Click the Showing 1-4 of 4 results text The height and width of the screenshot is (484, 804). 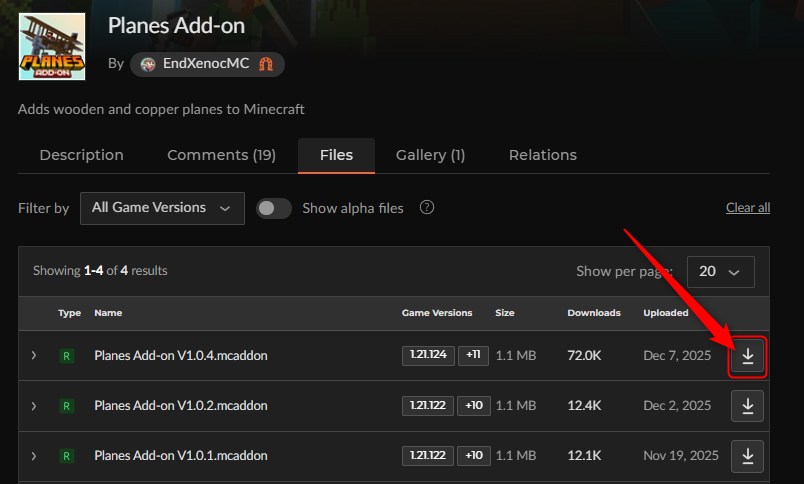[100, 271]
